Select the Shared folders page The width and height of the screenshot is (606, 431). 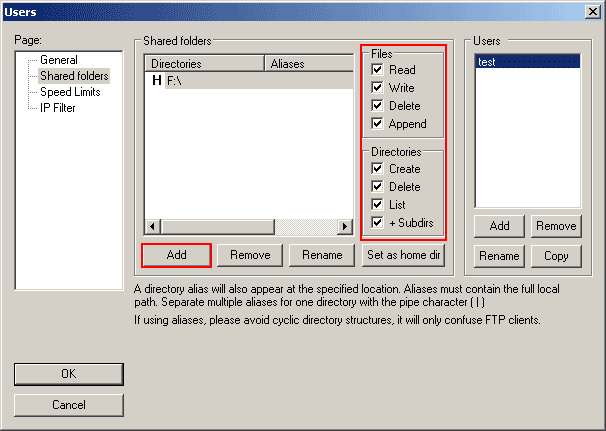74,76
